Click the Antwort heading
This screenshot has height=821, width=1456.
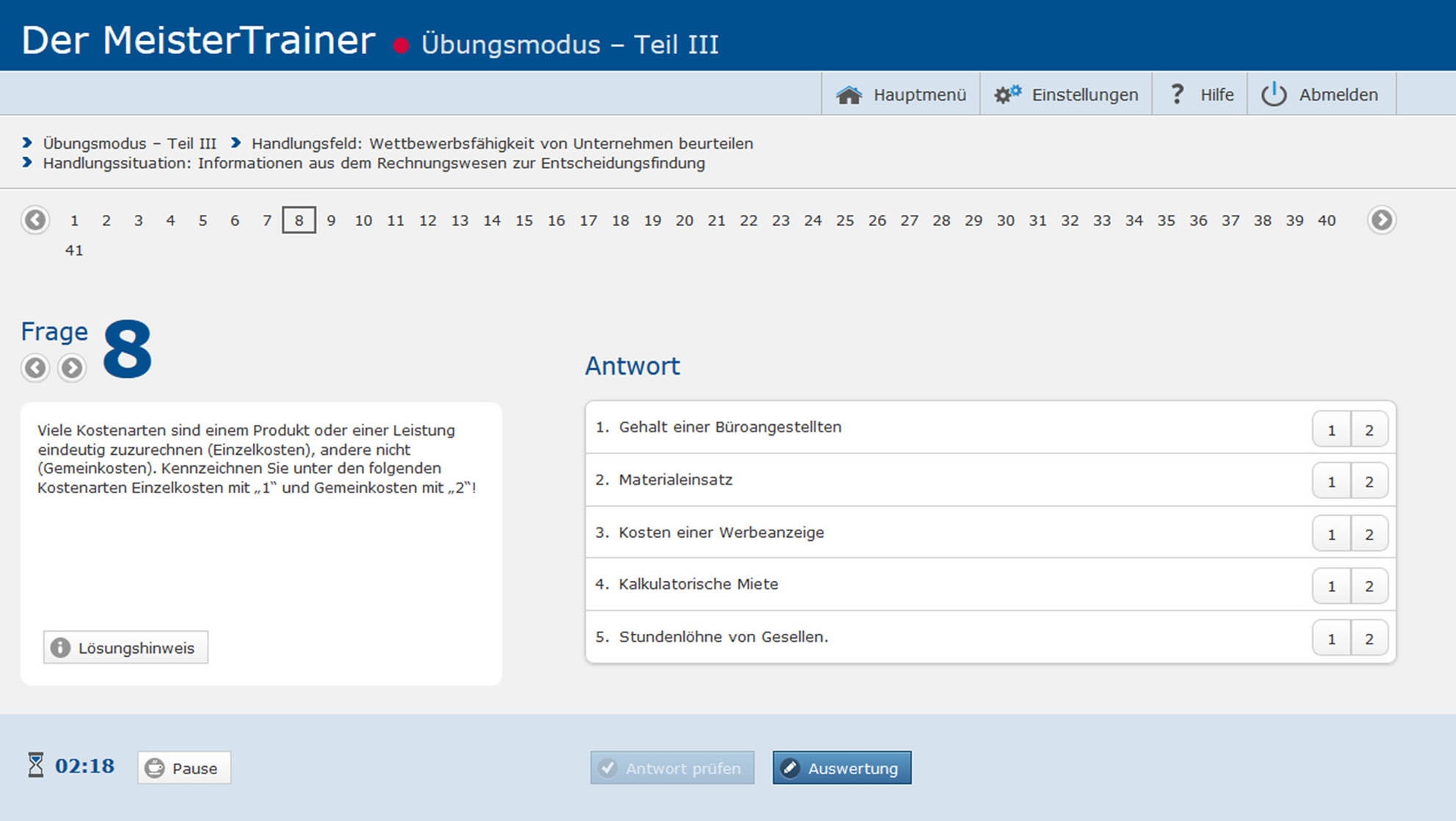tap(633, 365)
